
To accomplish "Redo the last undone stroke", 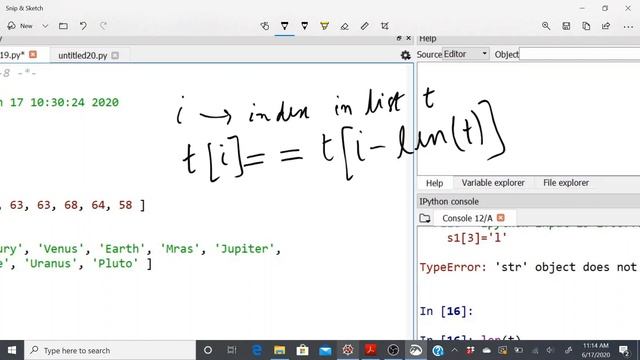I will click(103, 26).
